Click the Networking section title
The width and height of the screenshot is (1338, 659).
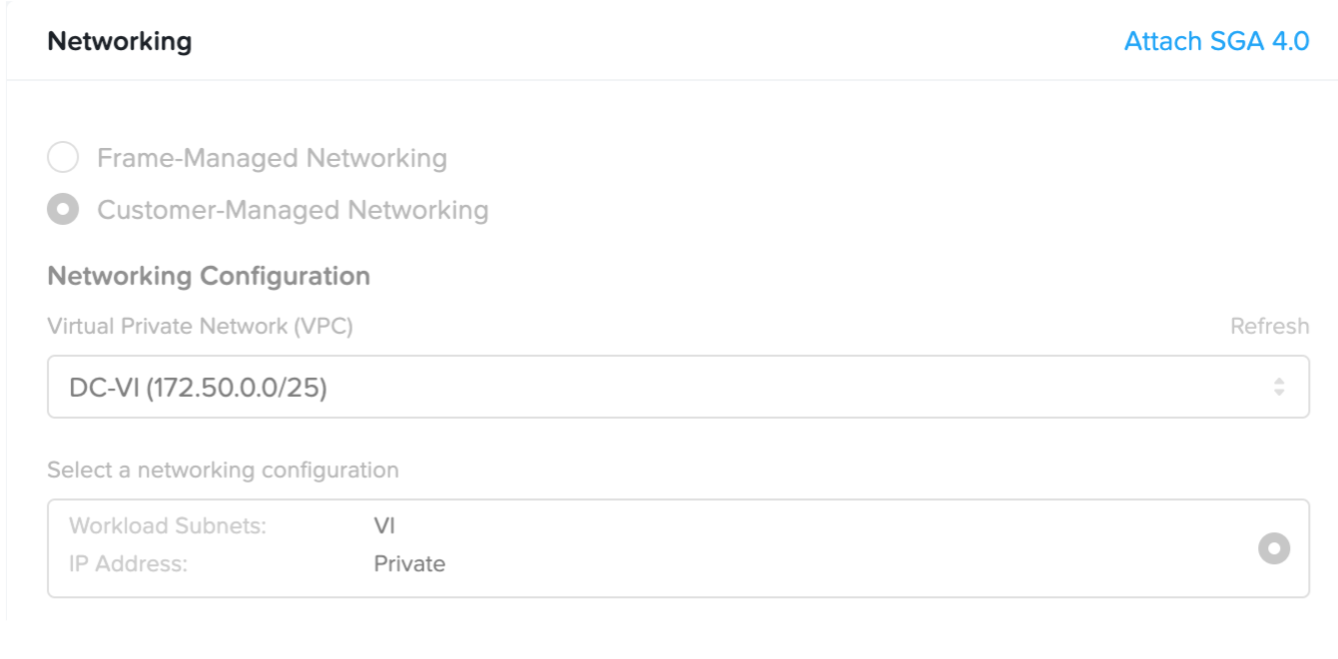coord(119,42)
